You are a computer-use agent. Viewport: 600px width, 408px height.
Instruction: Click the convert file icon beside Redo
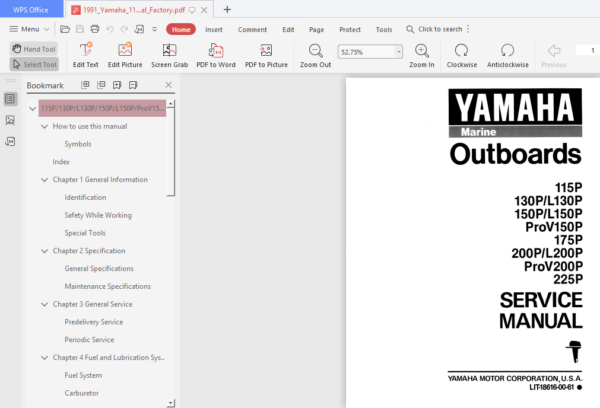(139, 29)
